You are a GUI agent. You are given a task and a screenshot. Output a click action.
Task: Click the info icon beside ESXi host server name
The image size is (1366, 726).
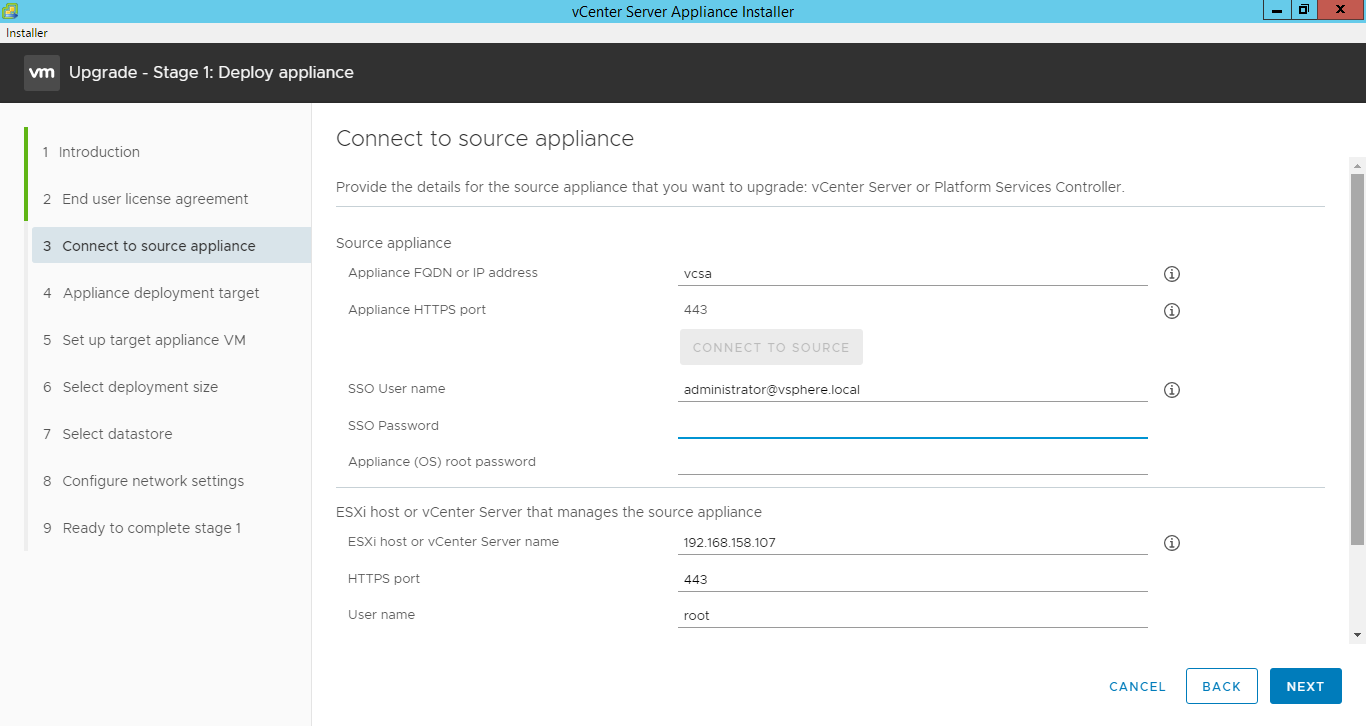pyautogui.click(x=1171, y=542)
